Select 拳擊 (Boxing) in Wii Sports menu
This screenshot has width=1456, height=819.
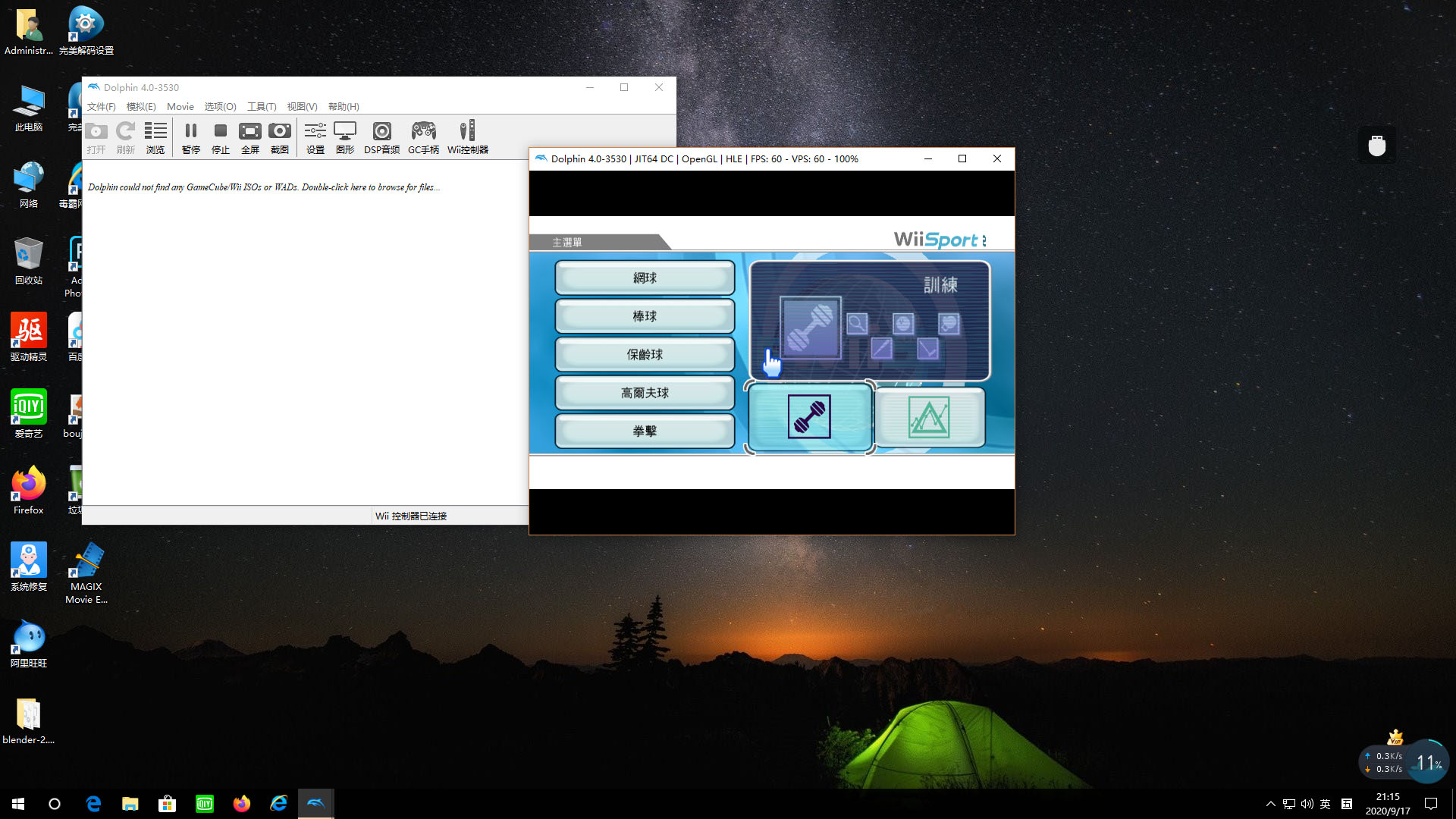point(645,431)
